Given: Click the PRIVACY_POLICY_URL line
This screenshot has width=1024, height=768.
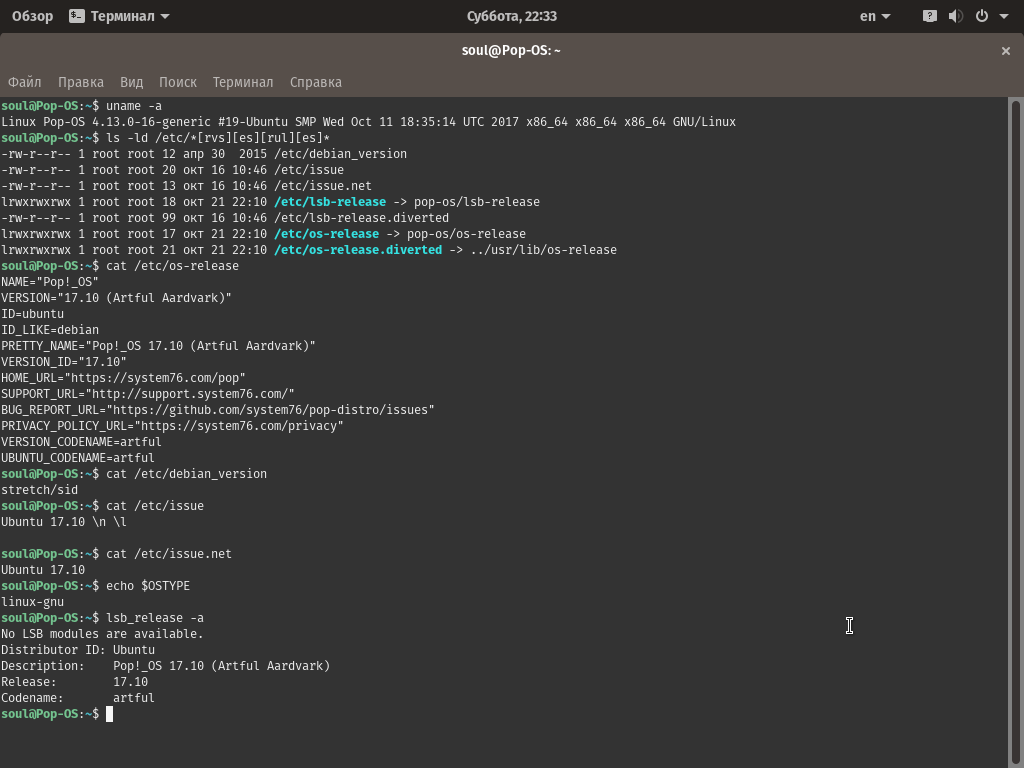Looking at the screenshot, I should click(172, 426).
